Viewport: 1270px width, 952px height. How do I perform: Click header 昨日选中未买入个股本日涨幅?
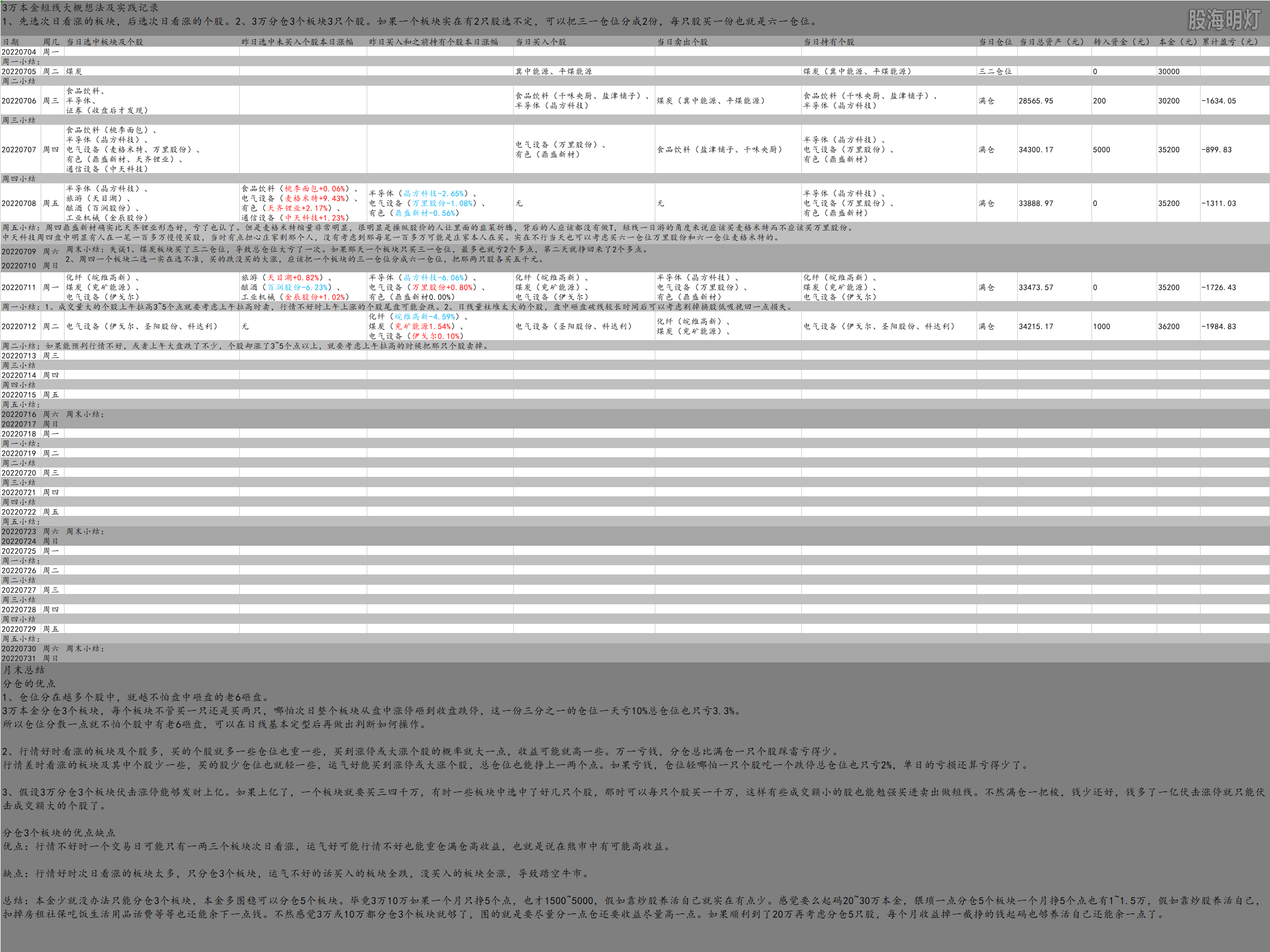pos(297,42)
